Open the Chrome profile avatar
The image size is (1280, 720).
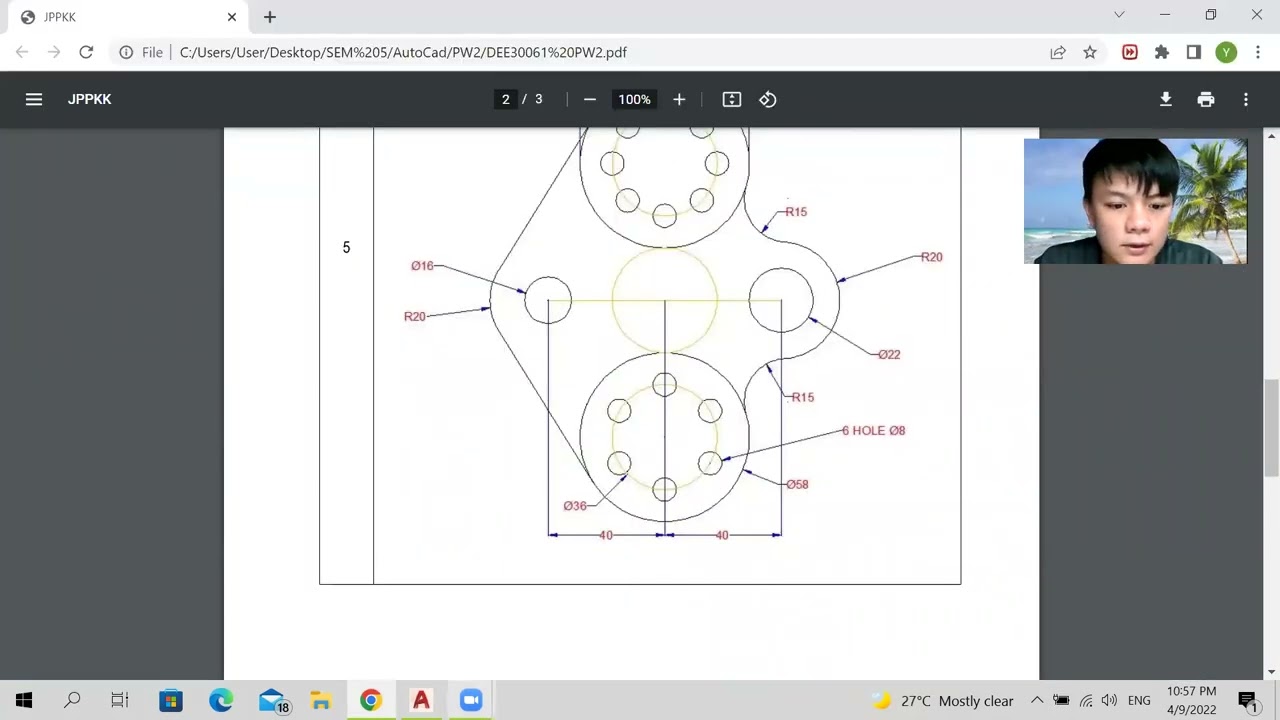pos(1226,52)
